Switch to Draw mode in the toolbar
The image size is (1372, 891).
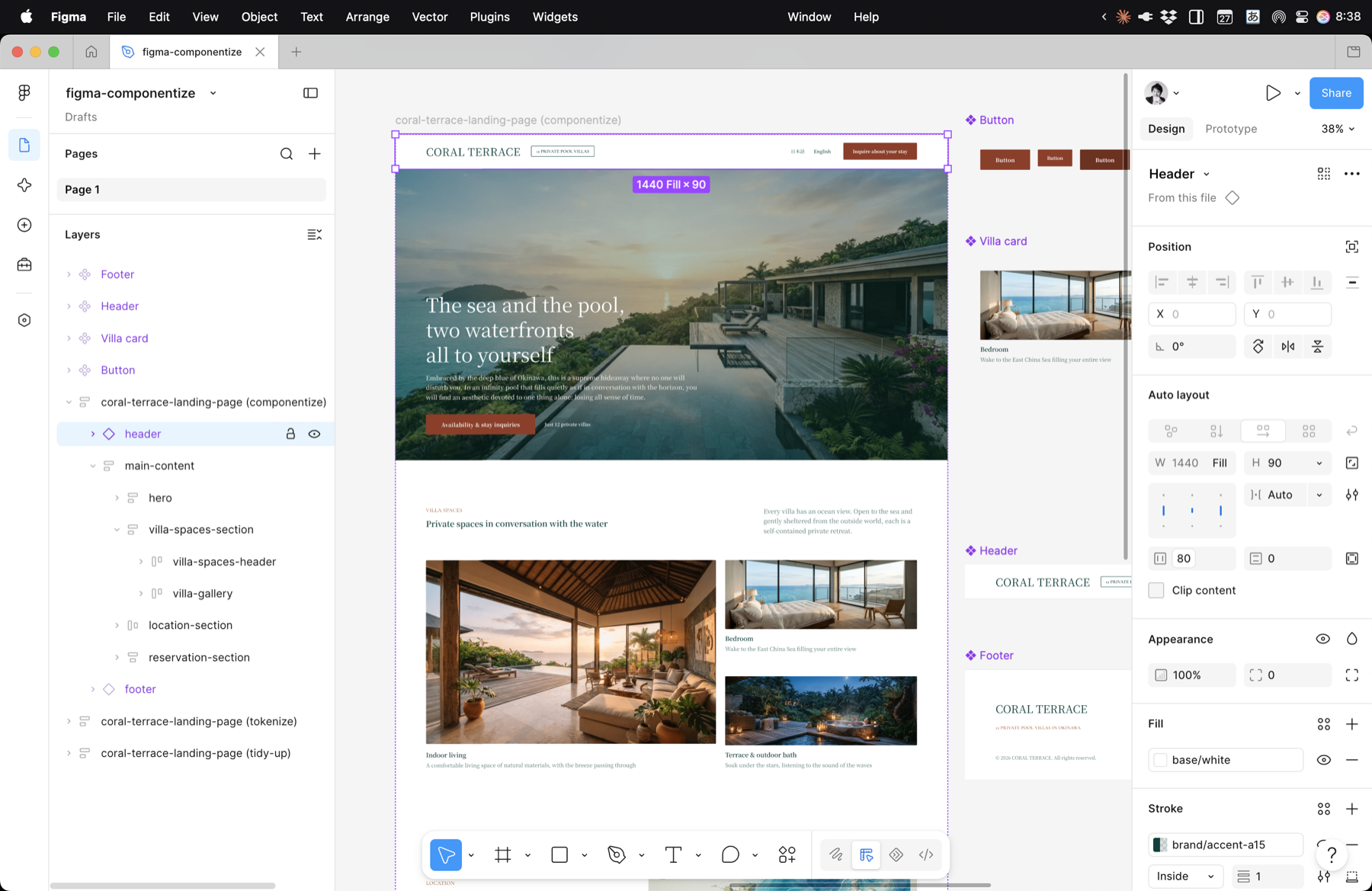[836, 854]
